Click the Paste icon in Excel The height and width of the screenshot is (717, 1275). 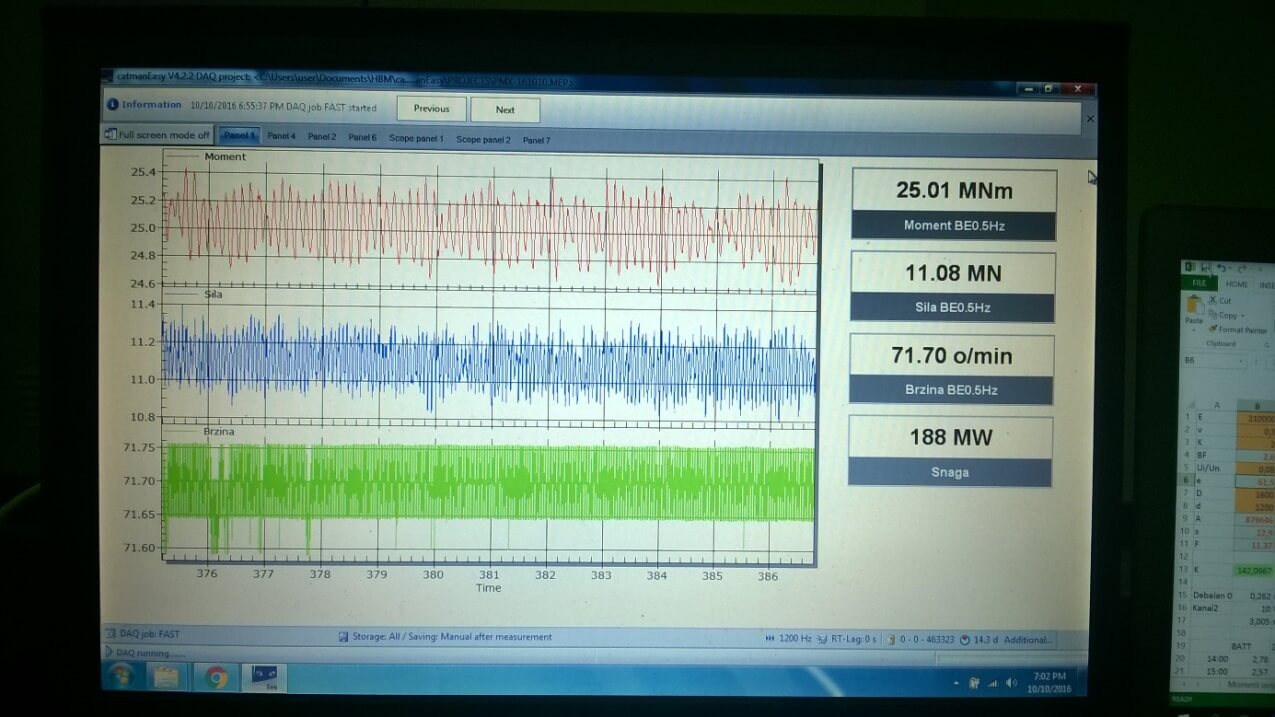click(x=1194, y=308)
